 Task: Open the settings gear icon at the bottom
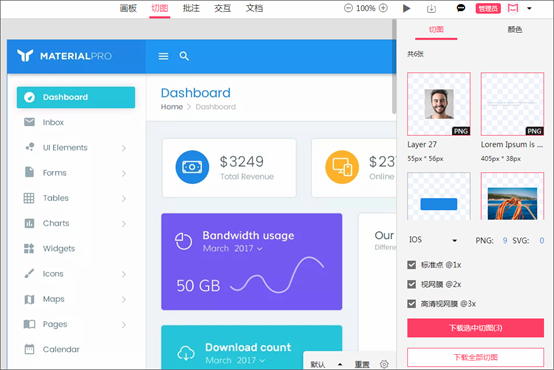384,364
